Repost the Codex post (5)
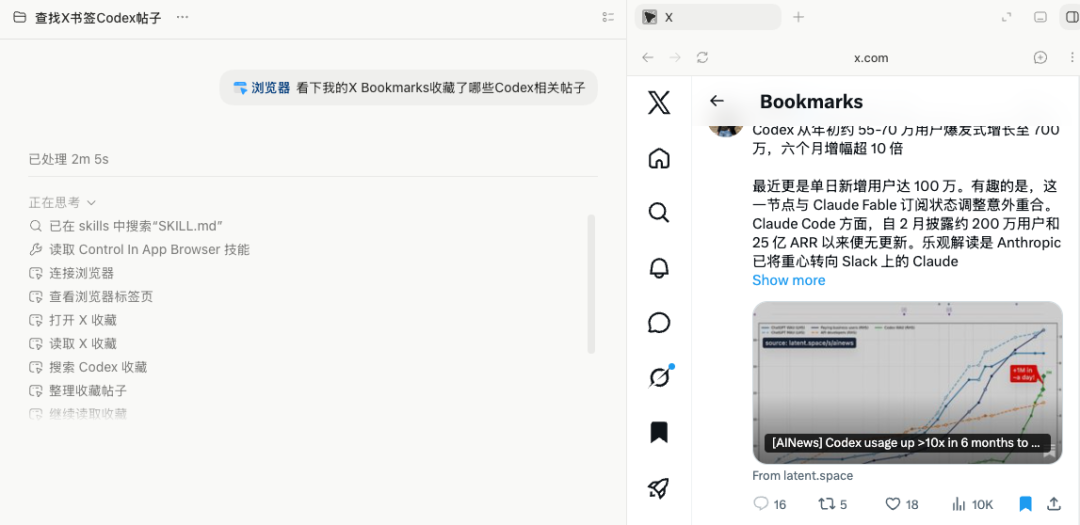The width and height of the screenshot is (1080, 525). click(x=832, y=504)
